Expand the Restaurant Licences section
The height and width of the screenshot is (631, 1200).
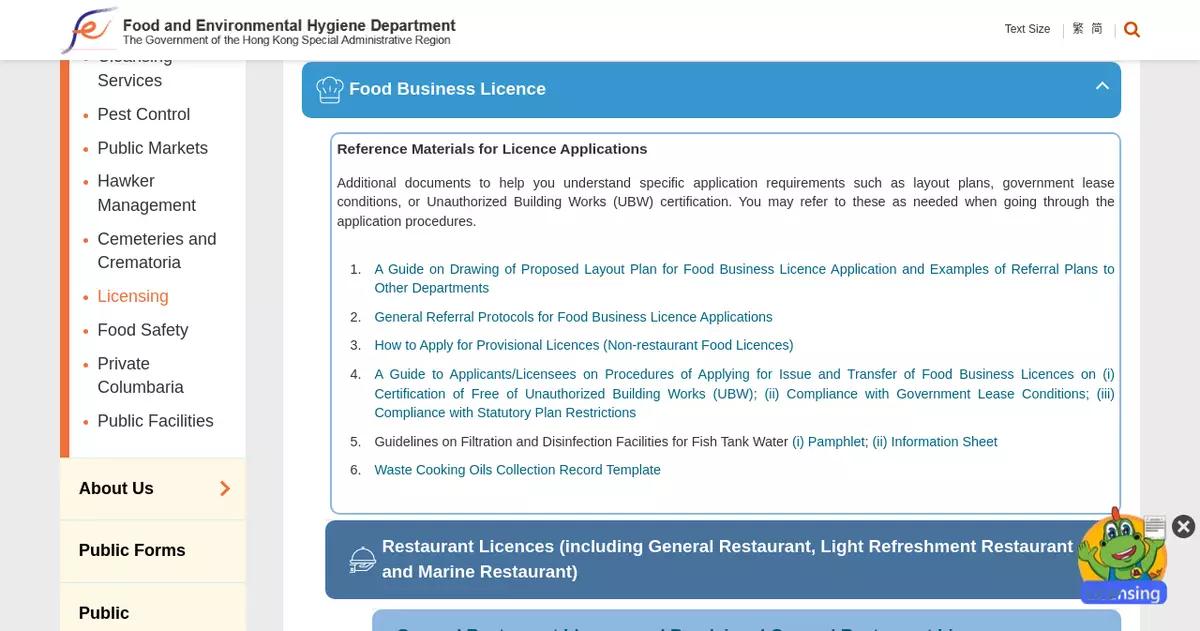click(727, 559)
